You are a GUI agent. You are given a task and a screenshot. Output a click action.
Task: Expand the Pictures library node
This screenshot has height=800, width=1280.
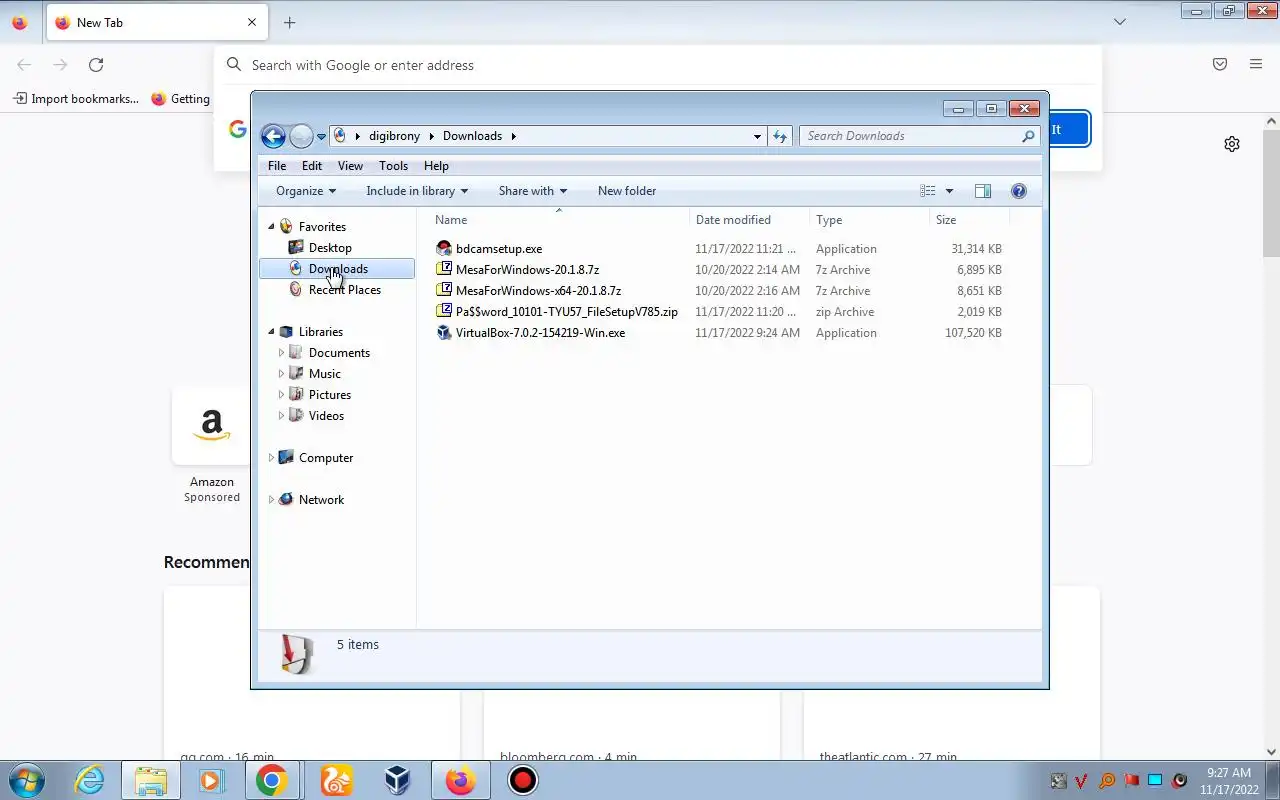click(x=281, y=395)
